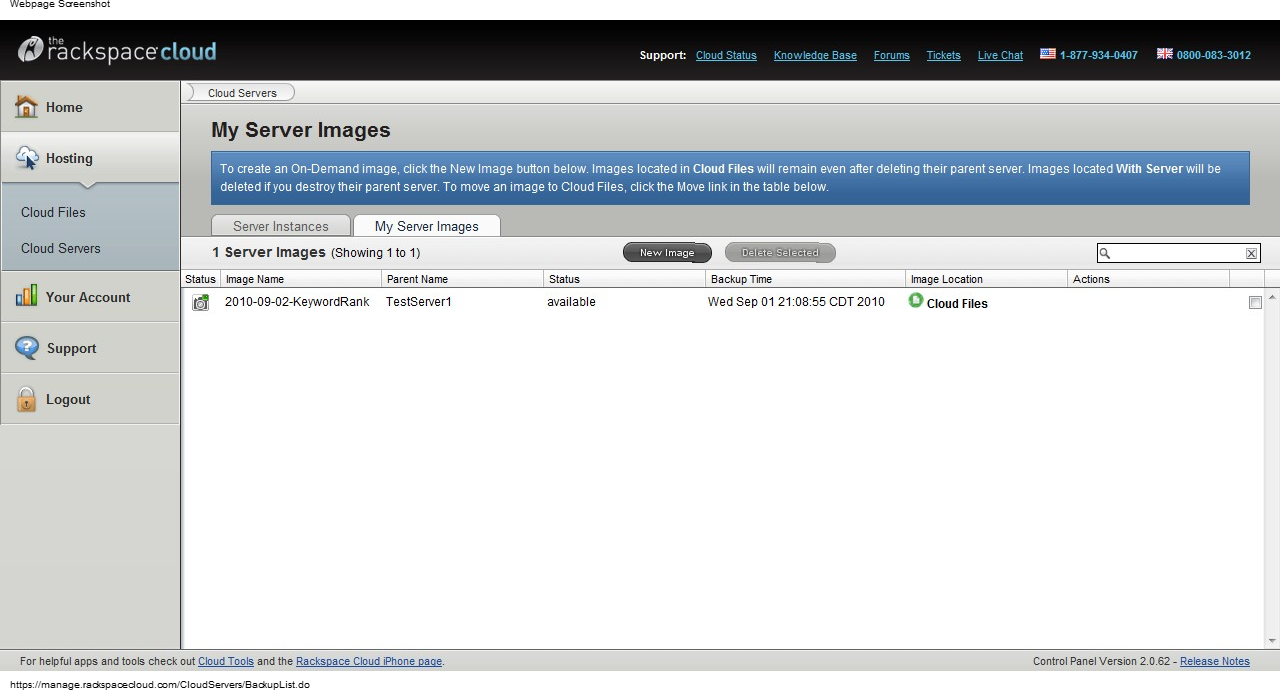This screenshot has width=1280, height=691.
Task: Open the Home menu item
Action: 90,107
